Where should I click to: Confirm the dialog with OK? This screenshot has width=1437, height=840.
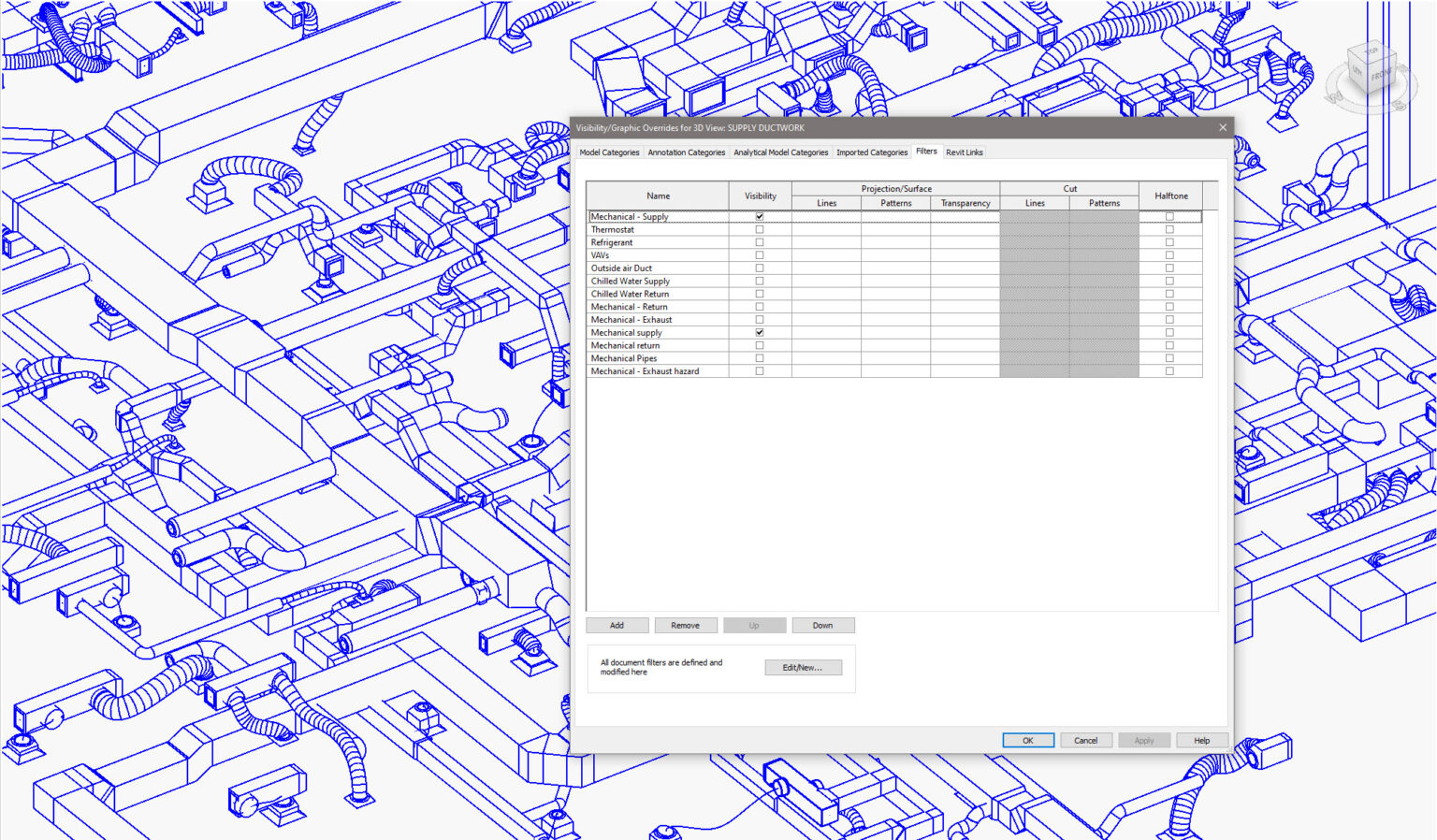[1028, 740]
